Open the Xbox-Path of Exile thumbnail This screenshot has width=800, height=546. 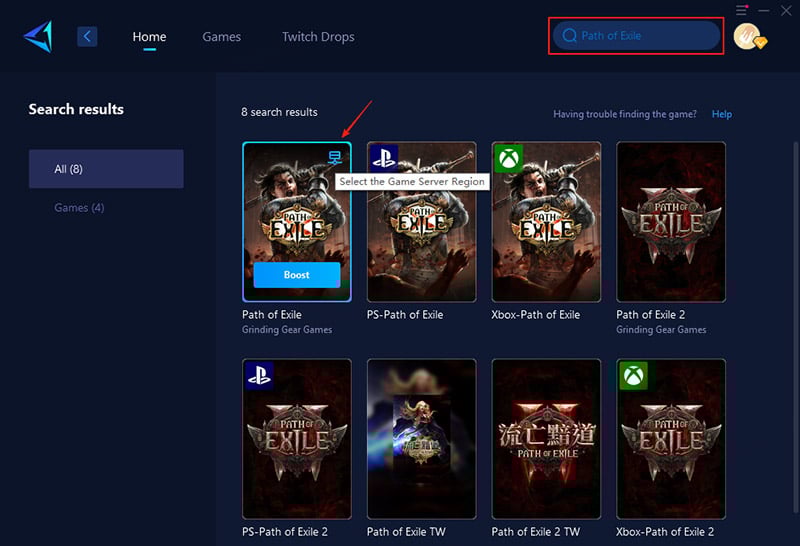(x=546, y=221)
